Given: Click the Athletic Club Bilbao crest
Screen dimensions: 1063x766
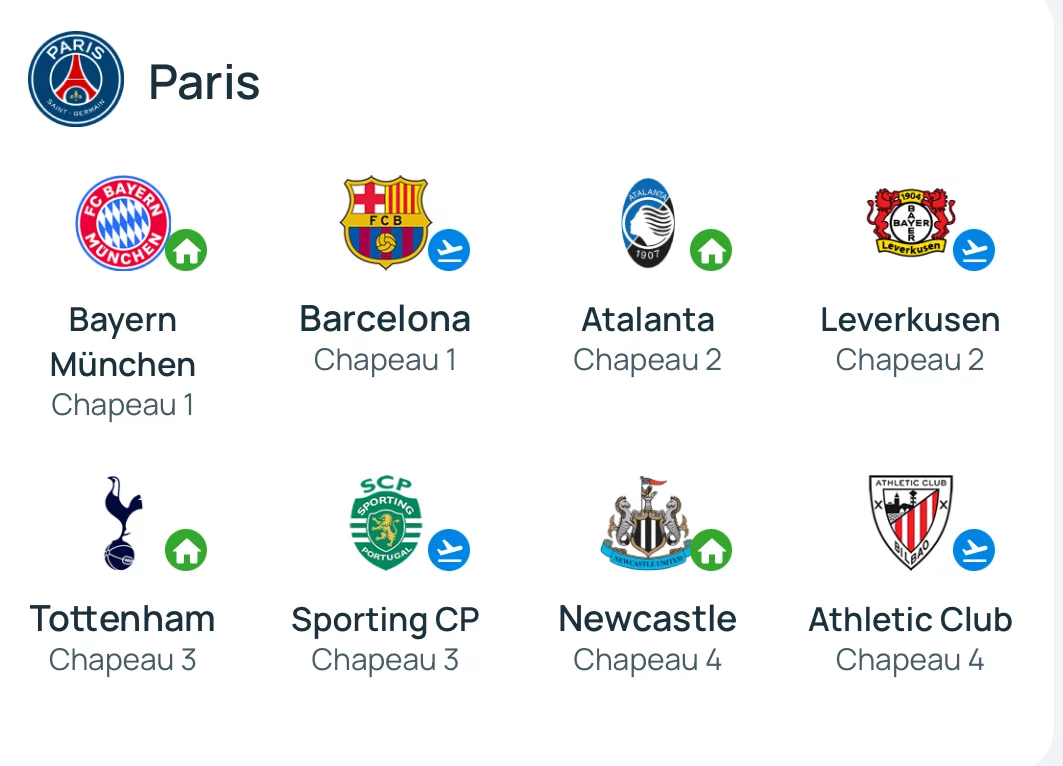Looking at the screenshot, I should (x=910, y=523).
